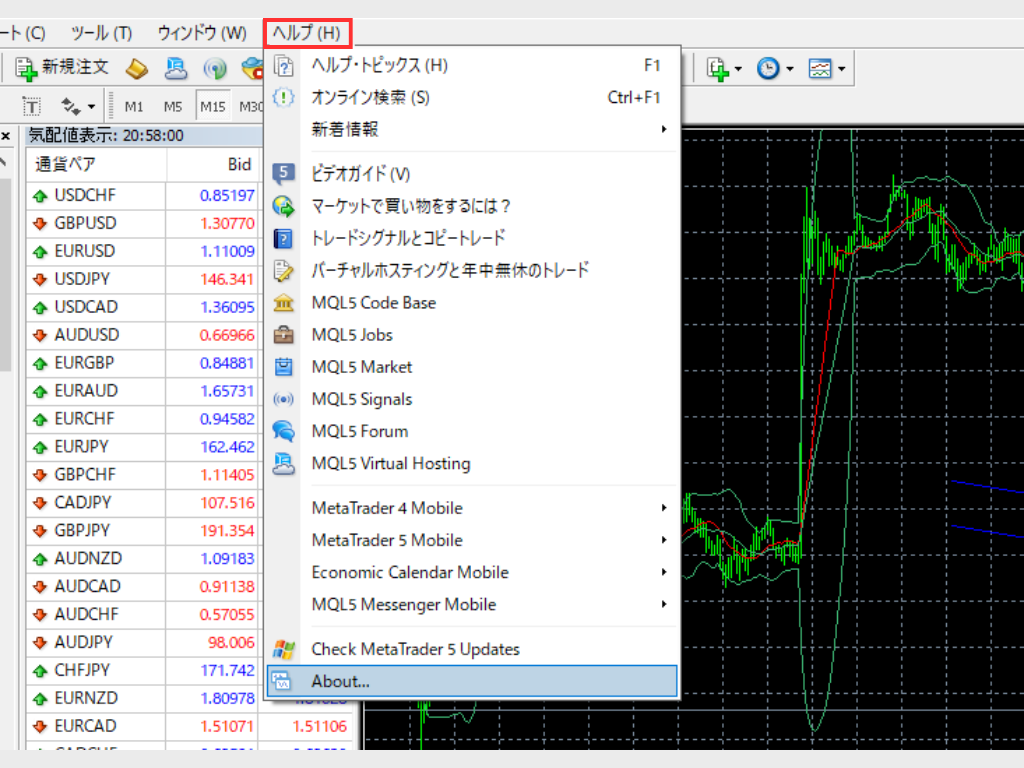This screenshot has width=1024, height=768.
Task: Expand Economic Calendar Mobile submenu
Action: pyautogui.click(x=472, y=572)
